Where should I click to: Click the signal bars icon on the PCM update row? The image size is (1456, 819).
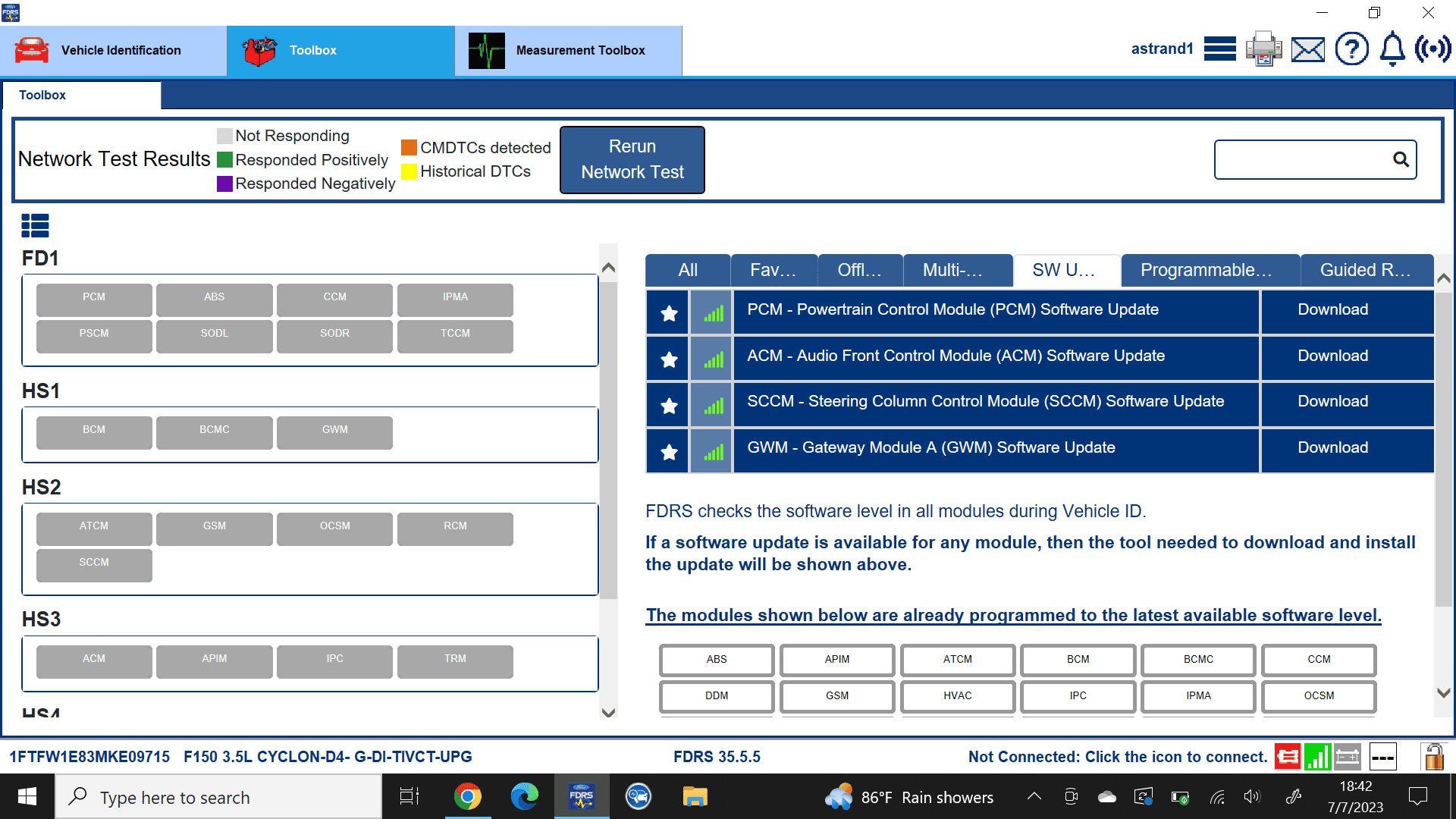711,312
